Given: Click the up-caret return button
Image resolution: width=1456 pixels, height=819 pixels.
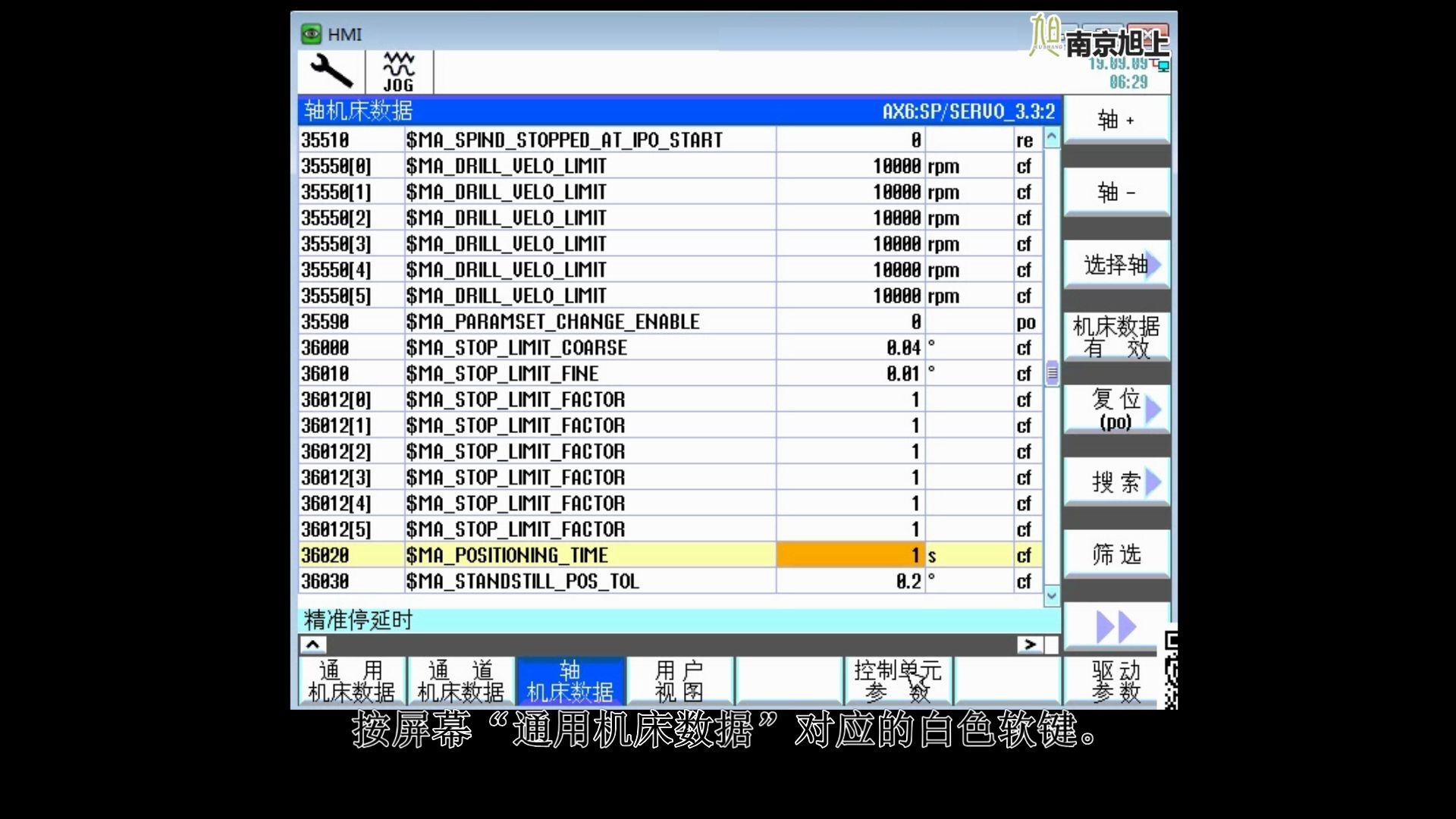Looking at the screenshot, I should pyautogui.click(x=312, y=645).
